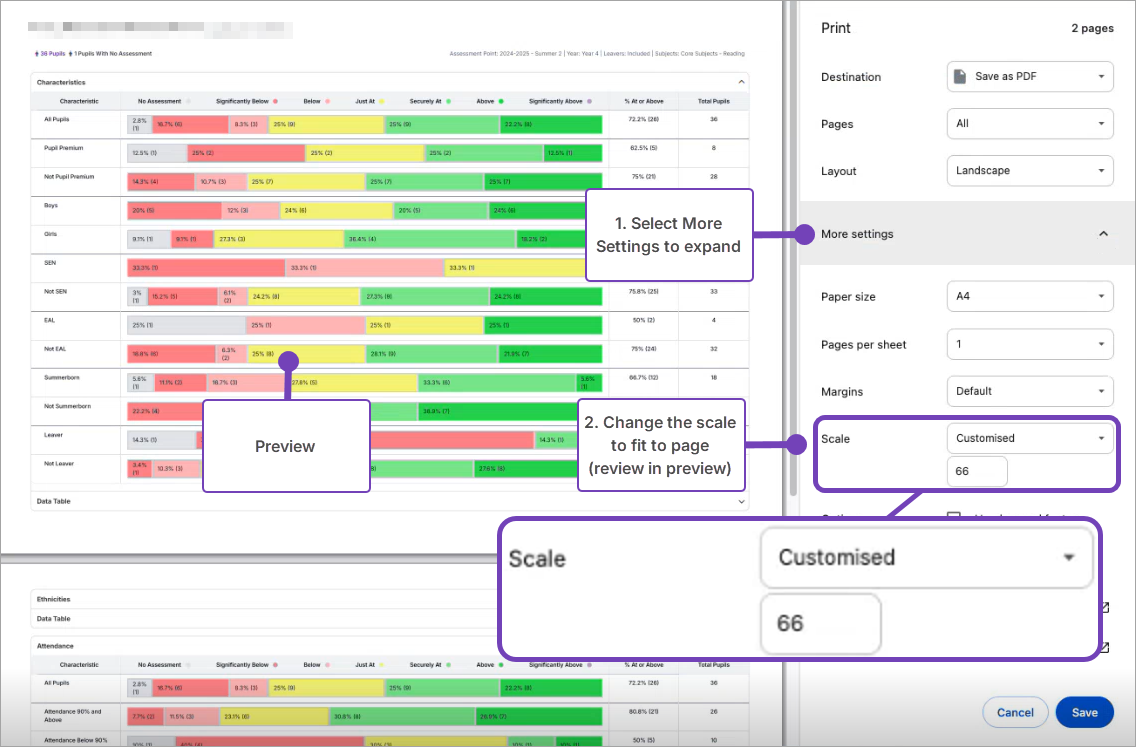Open the Pages per sheet dropdown
This screenshot has width=1136, height=747.
click(x=1030, y=343)
